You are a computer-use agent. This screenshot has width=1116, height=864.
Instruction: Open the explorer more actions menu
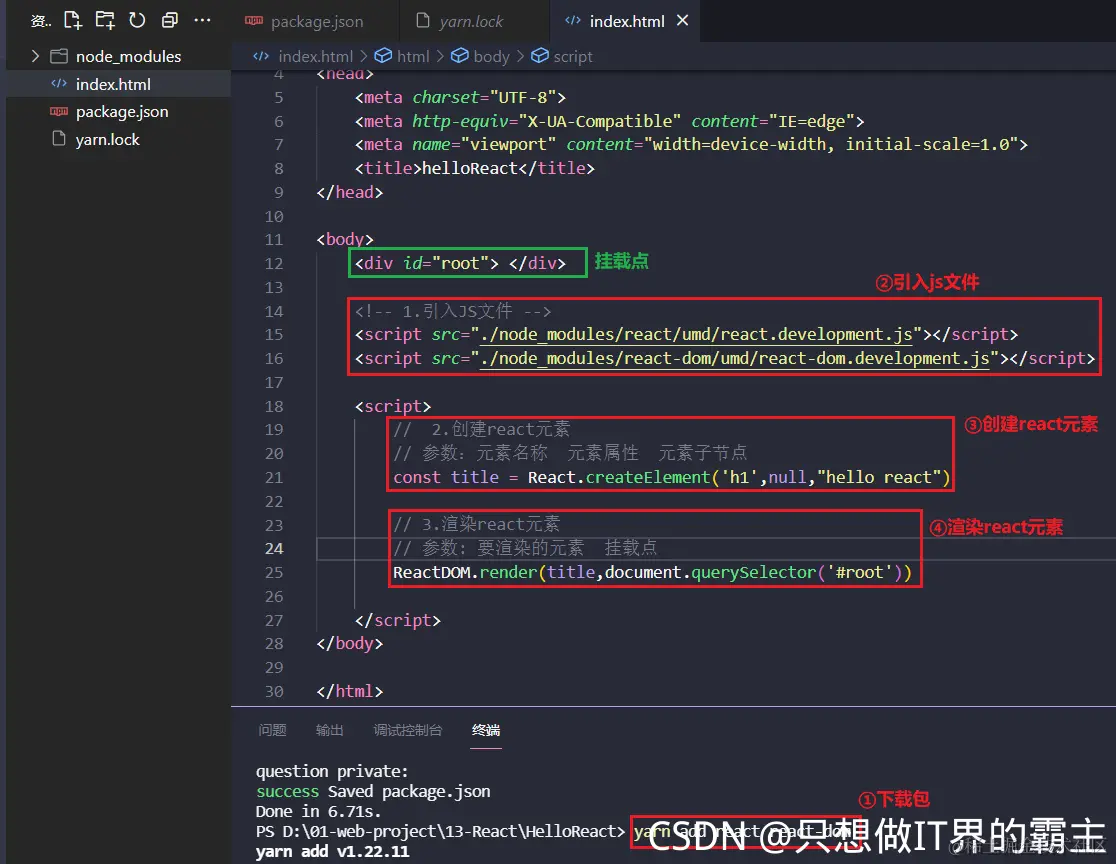(x=202, y=20)
